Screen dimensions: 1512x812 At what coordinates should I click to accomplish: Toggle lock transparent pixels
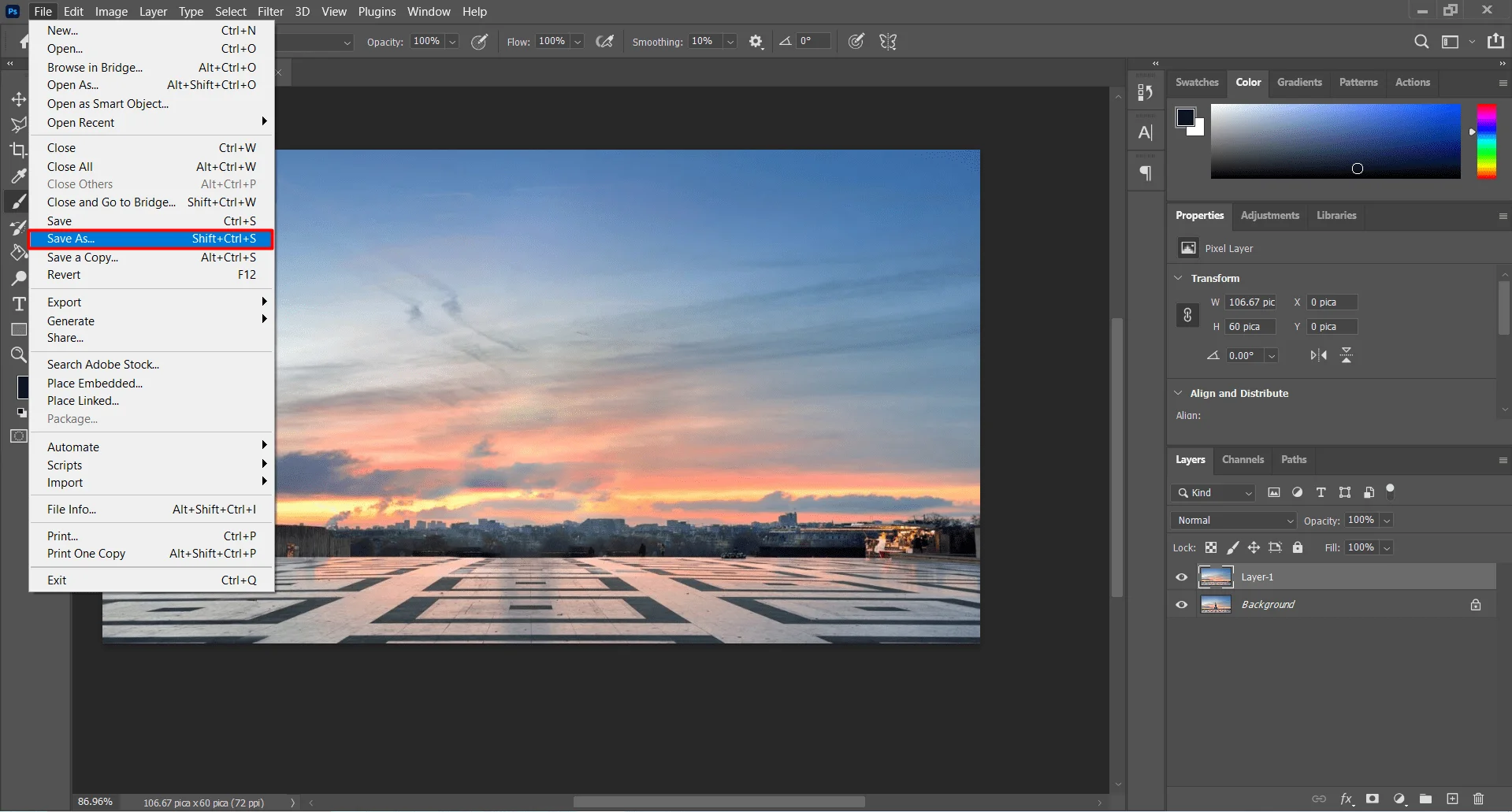[1211, 547]
